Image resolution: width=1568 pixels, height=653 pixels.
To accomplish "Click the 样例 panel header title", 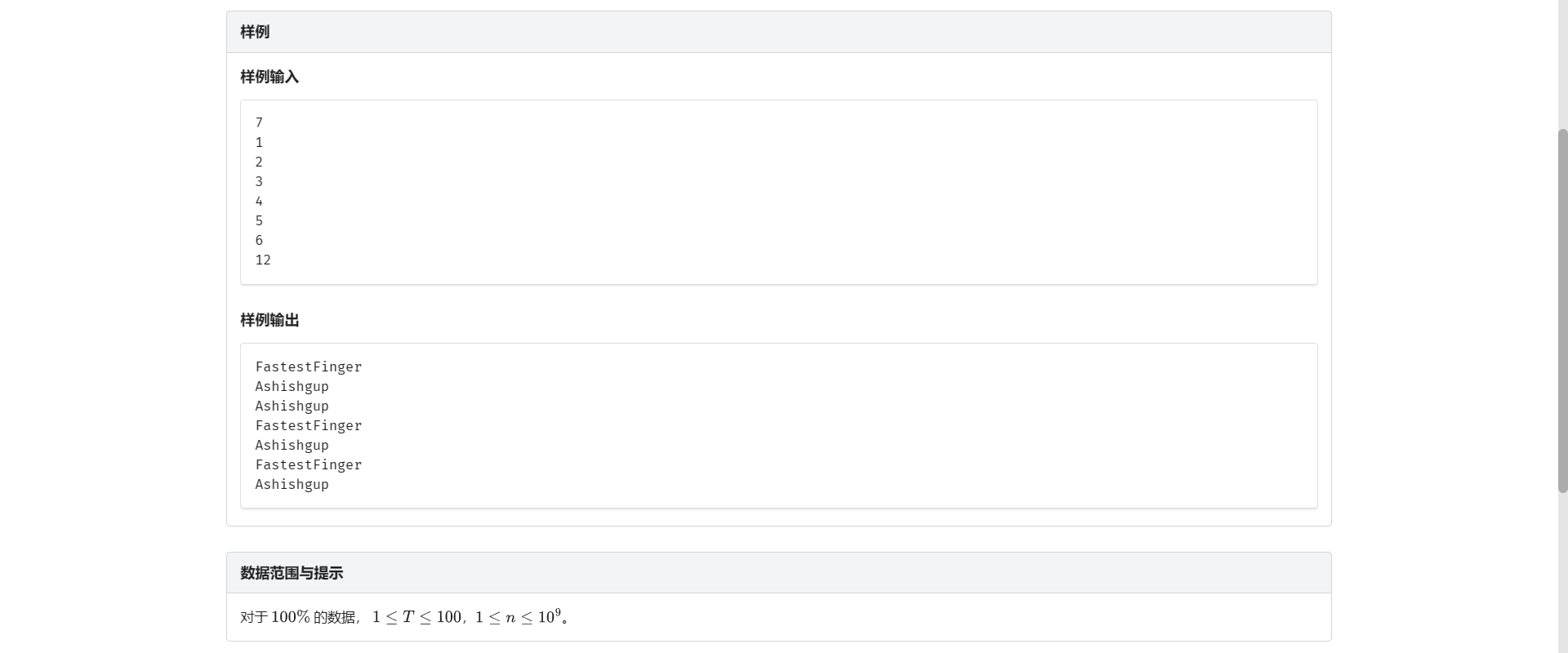I will (x=255, y=32).
